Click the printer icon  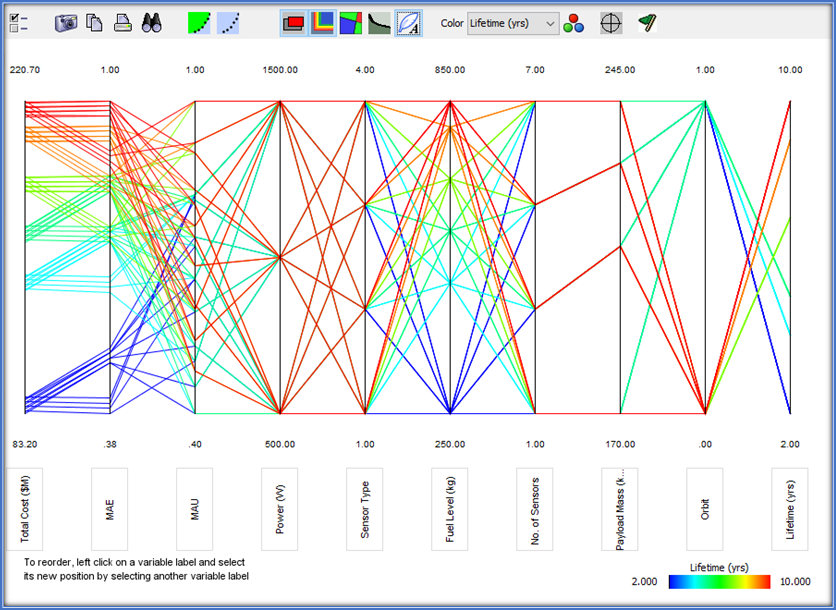(x=122, y=23)
